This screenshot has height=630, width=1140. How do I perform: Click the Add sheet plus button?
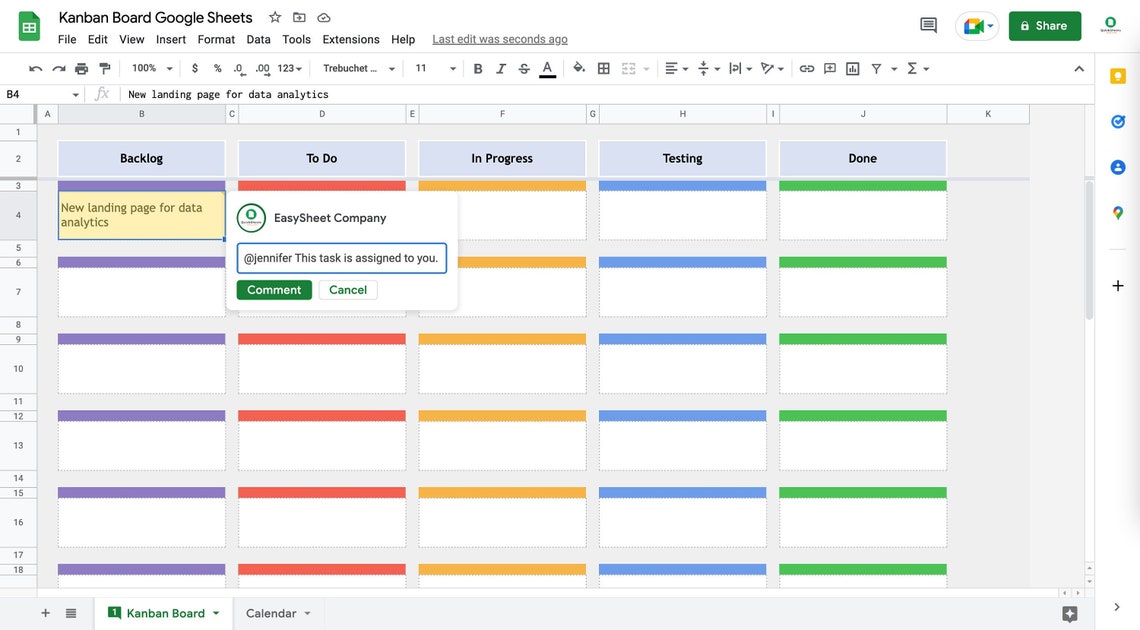(45, 613)
